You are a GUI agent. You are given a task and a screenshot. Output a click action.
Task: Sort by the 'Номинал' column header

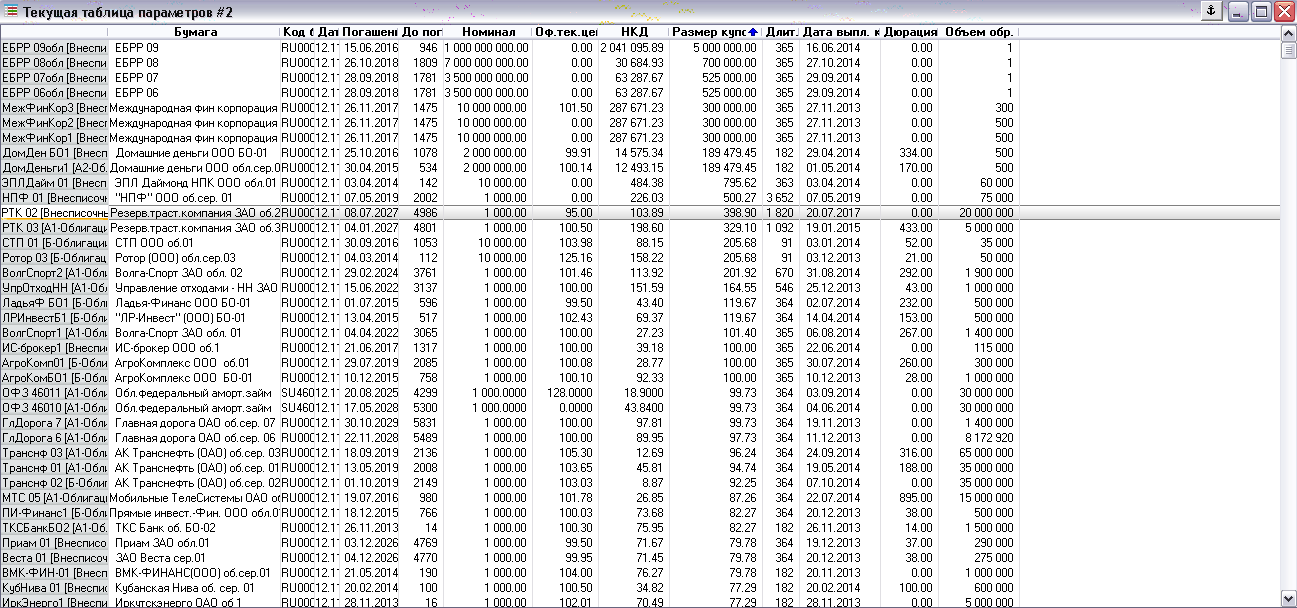click(x=488, y=33)
